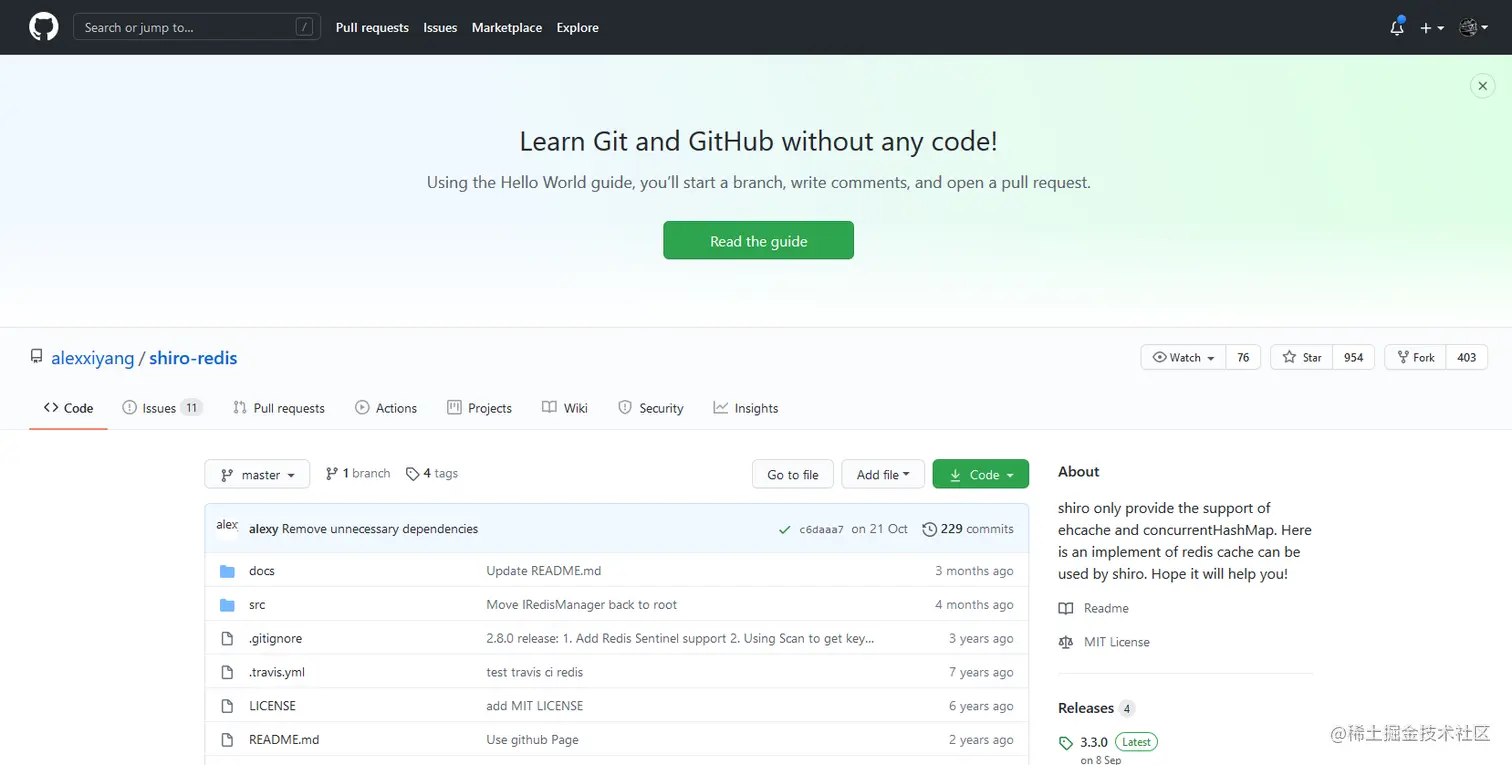View the 403 forks count
1512x765 pixels.
(1467, 357)
